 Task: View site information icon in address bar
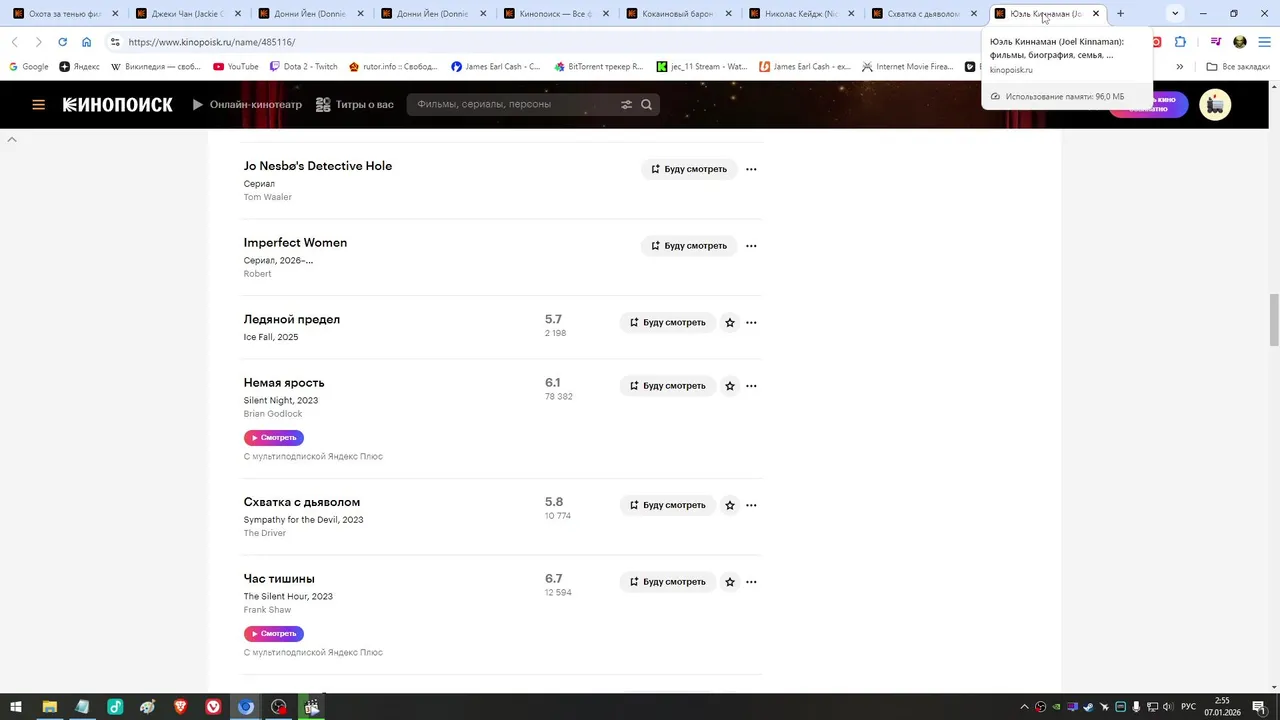(x=115, y=42)
